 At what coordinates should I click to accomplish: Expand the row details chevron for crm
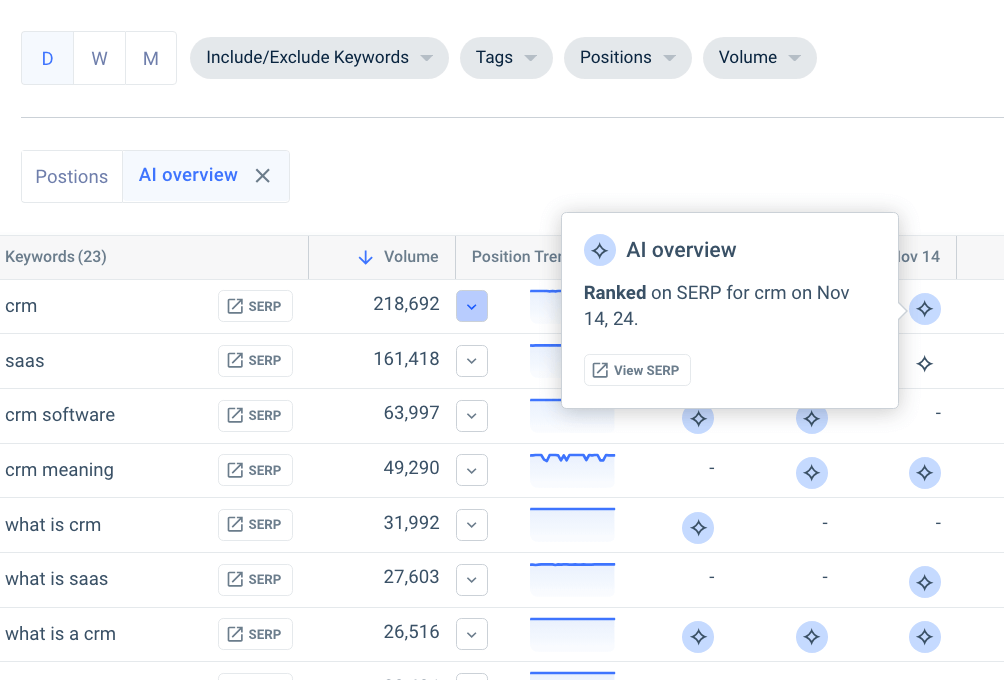(x=471, y=306)
